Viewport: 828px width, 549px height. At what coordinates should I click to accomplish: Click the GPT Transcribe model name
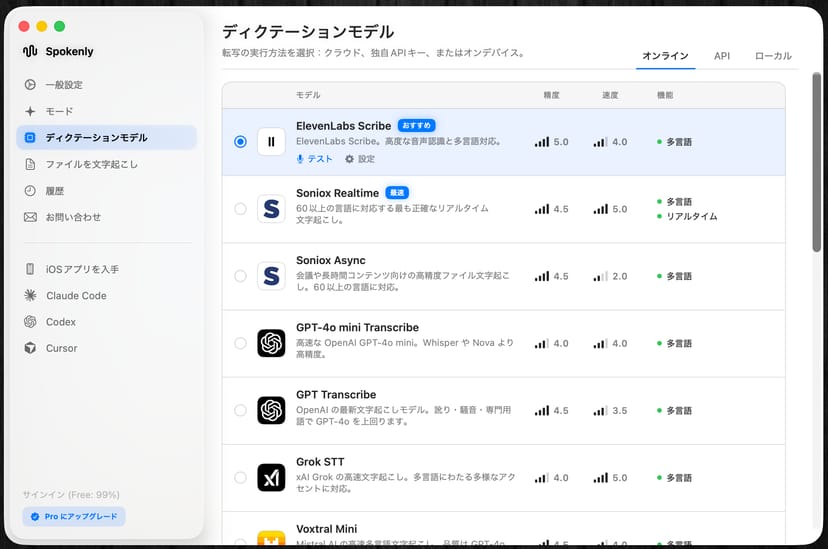(336, 395)
